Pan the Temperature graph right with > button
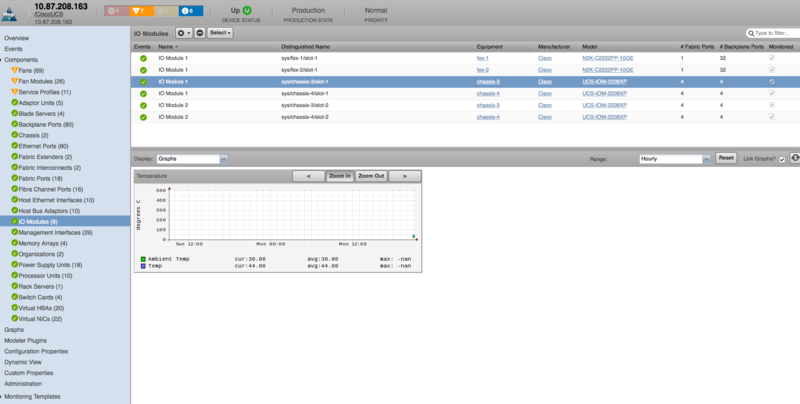Image resolution: width=800 pixels, height=404 pixels. (405, 176)
